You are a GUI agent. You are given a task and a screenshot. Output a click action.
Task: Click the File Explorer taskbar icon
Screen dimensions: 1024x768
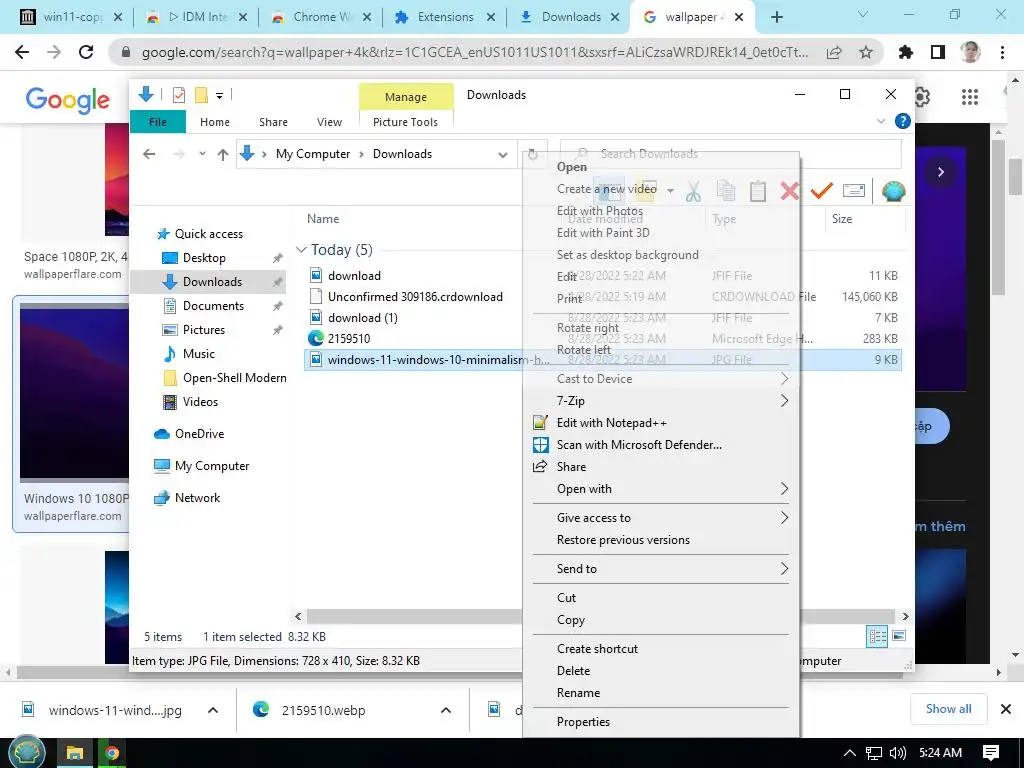tap(74, 754)
